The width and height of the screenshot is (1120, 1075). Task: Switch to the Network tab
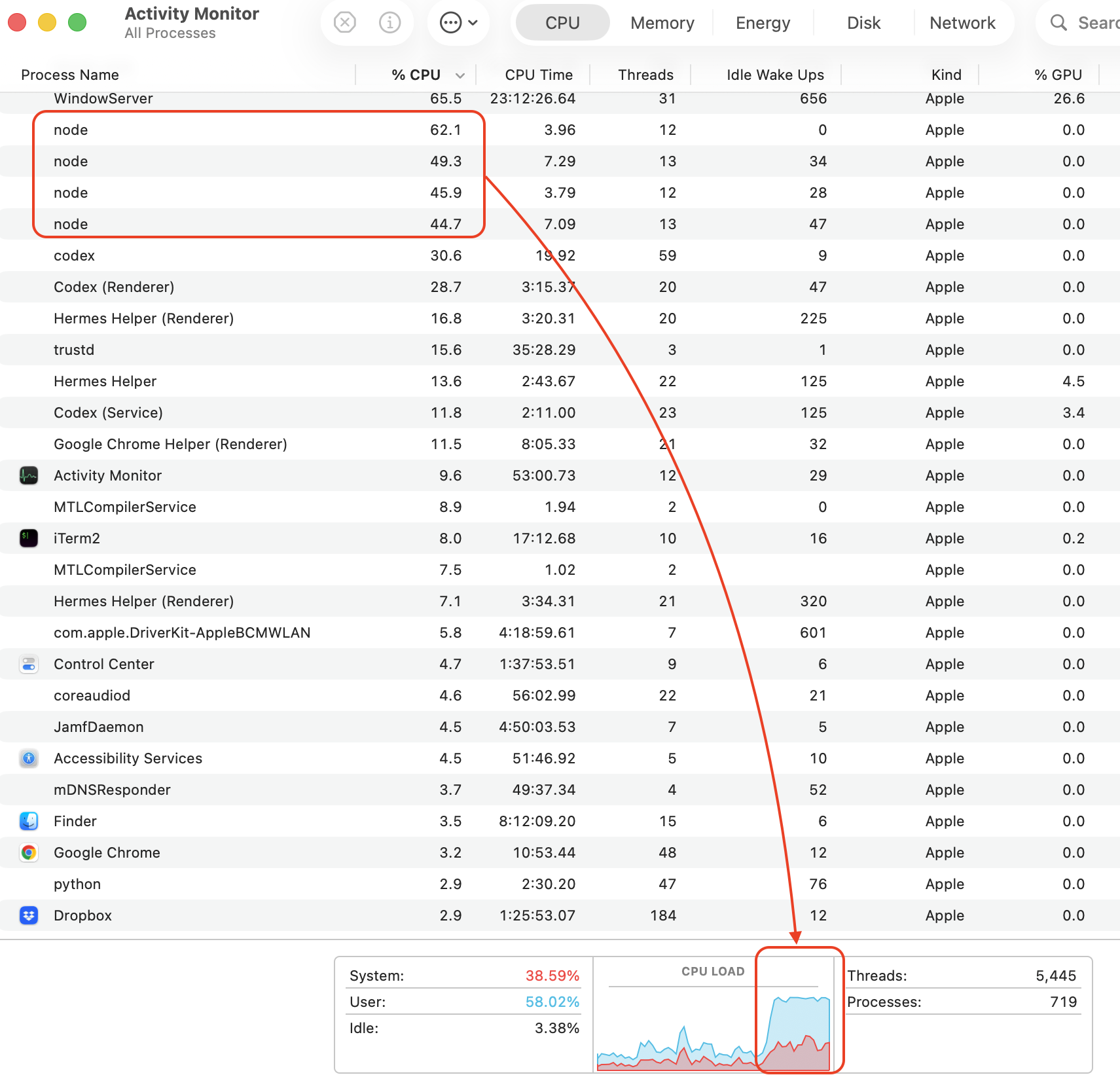[x=962, y=23]
